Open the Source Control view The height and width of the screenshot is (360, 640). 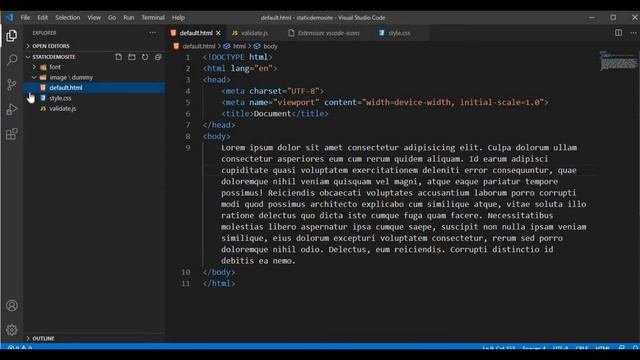[x=11, y=84]
